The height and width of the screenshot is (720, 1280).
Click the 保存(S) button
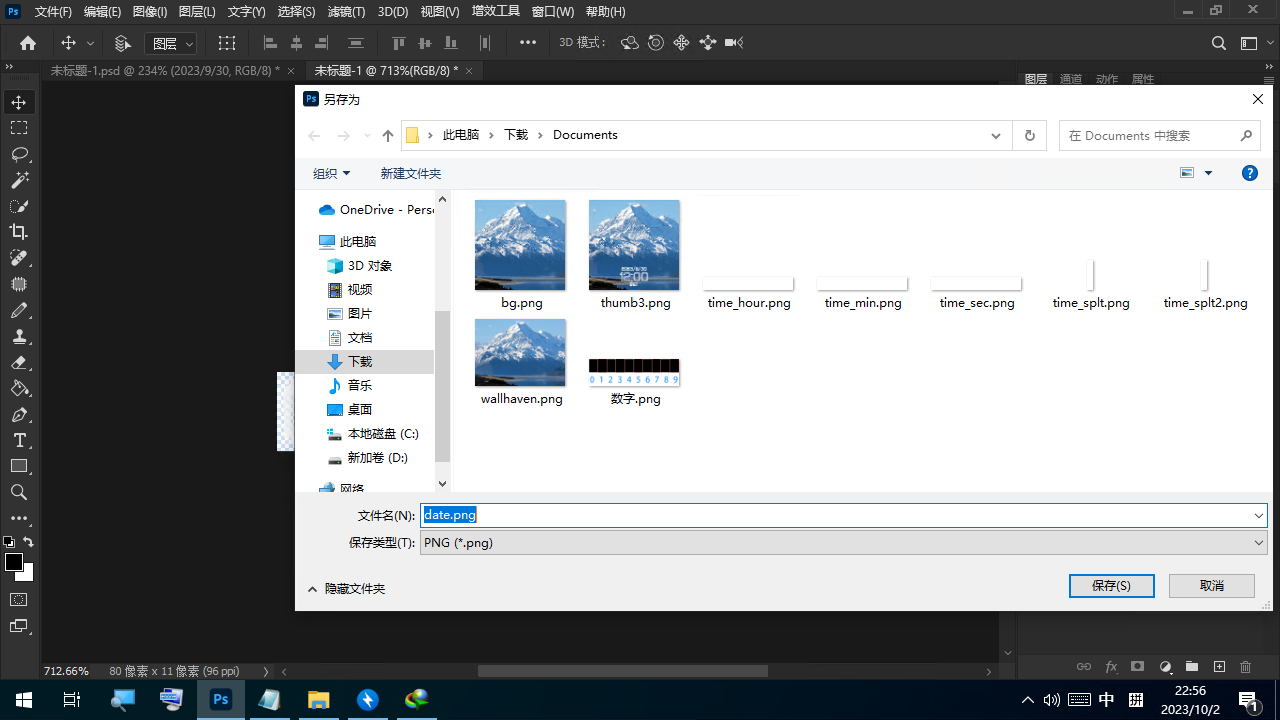(1111, 586)
